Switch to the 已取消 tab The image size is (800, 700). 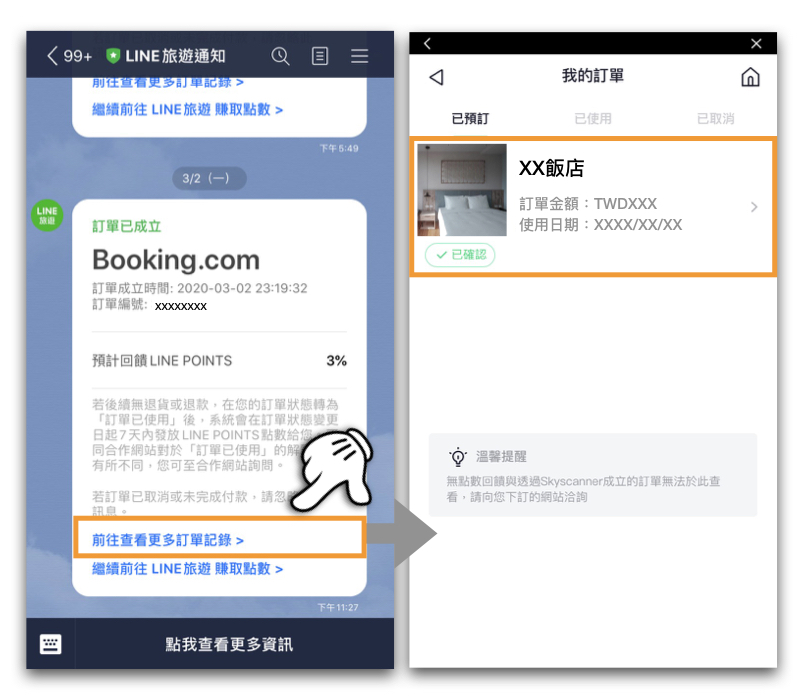(715, 119)
